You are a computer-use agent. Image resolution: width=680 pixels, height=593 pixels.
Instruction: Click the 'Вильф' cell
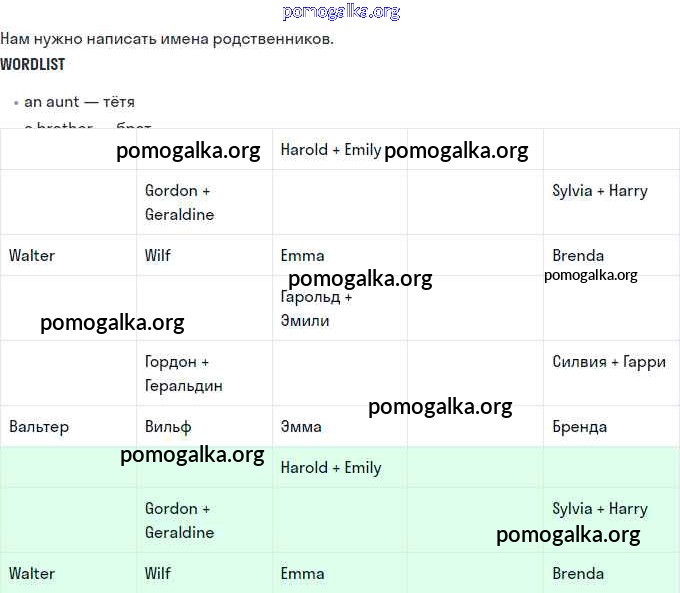coord(168,427)
